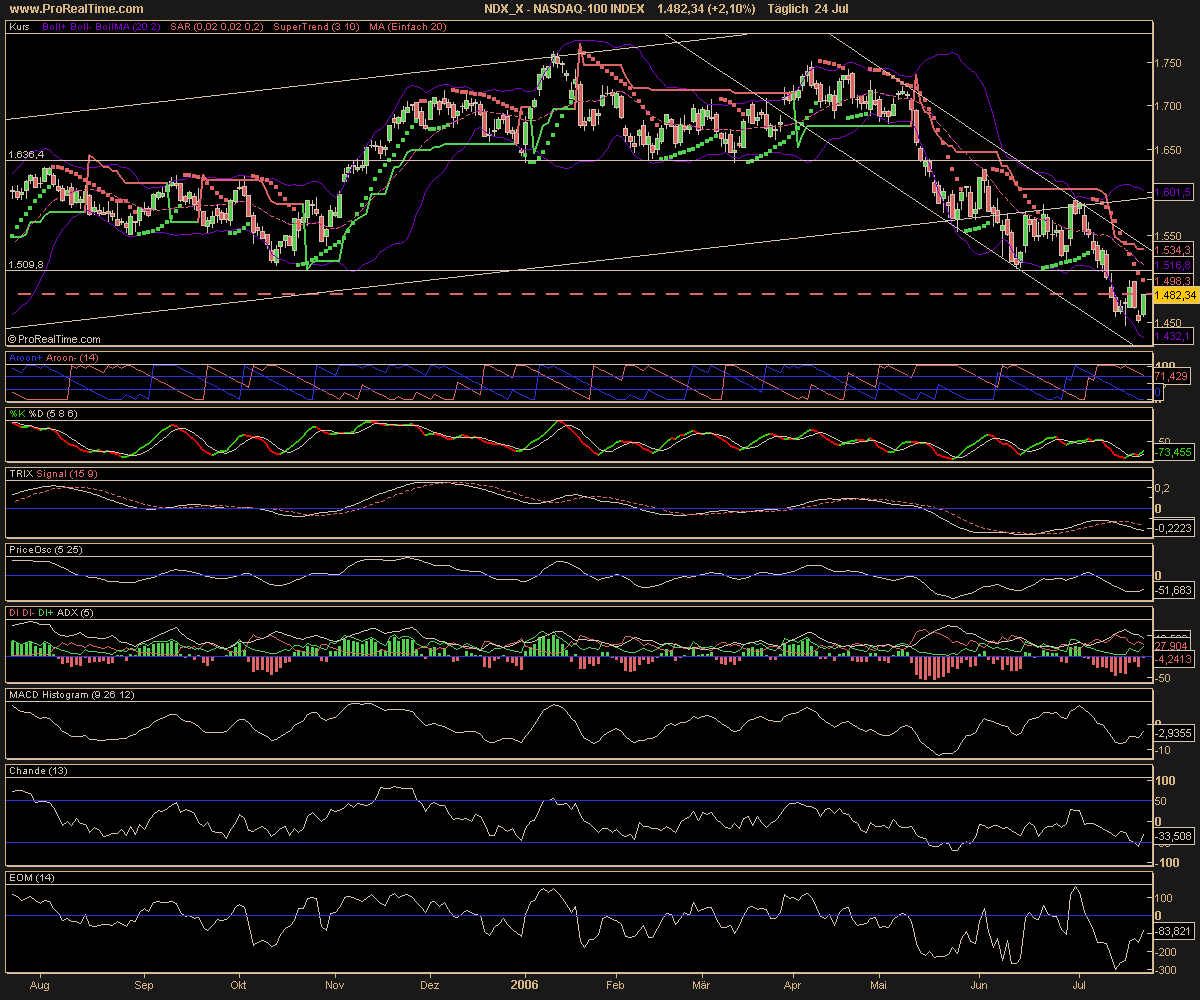
Task: Click the current price tag 1.482,34
Action: pyautogui.click(x=1174, y=296)
